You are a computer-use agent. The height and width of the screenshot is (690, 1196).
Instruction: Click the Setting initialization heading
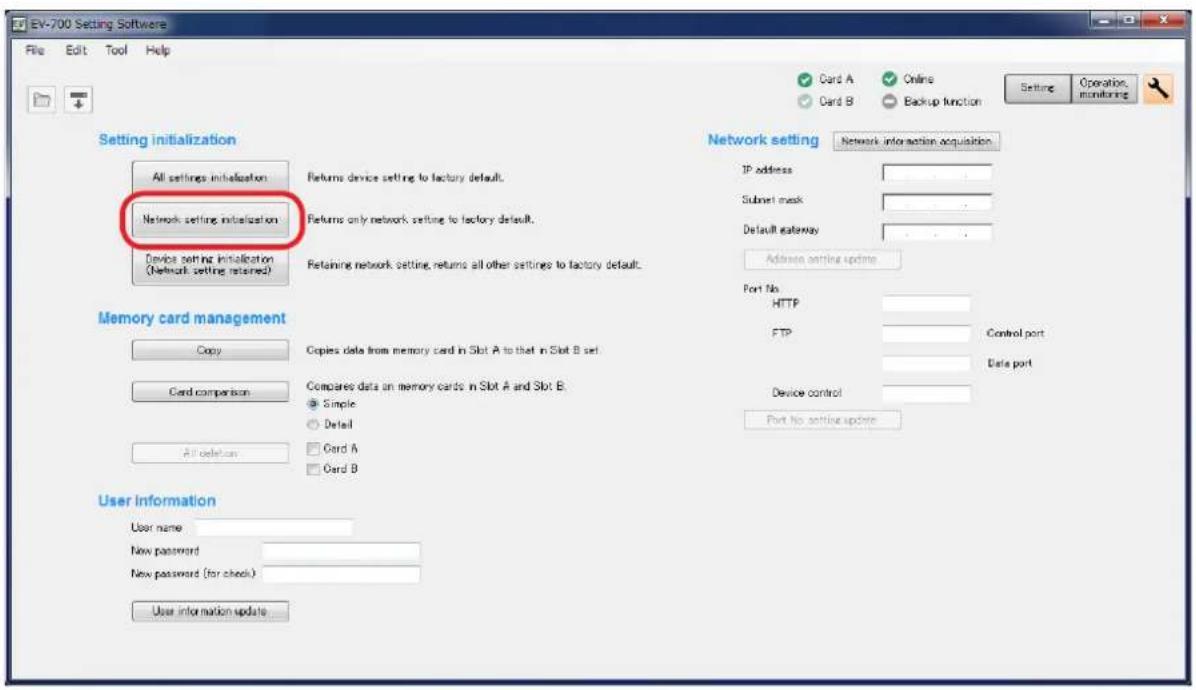167,140
